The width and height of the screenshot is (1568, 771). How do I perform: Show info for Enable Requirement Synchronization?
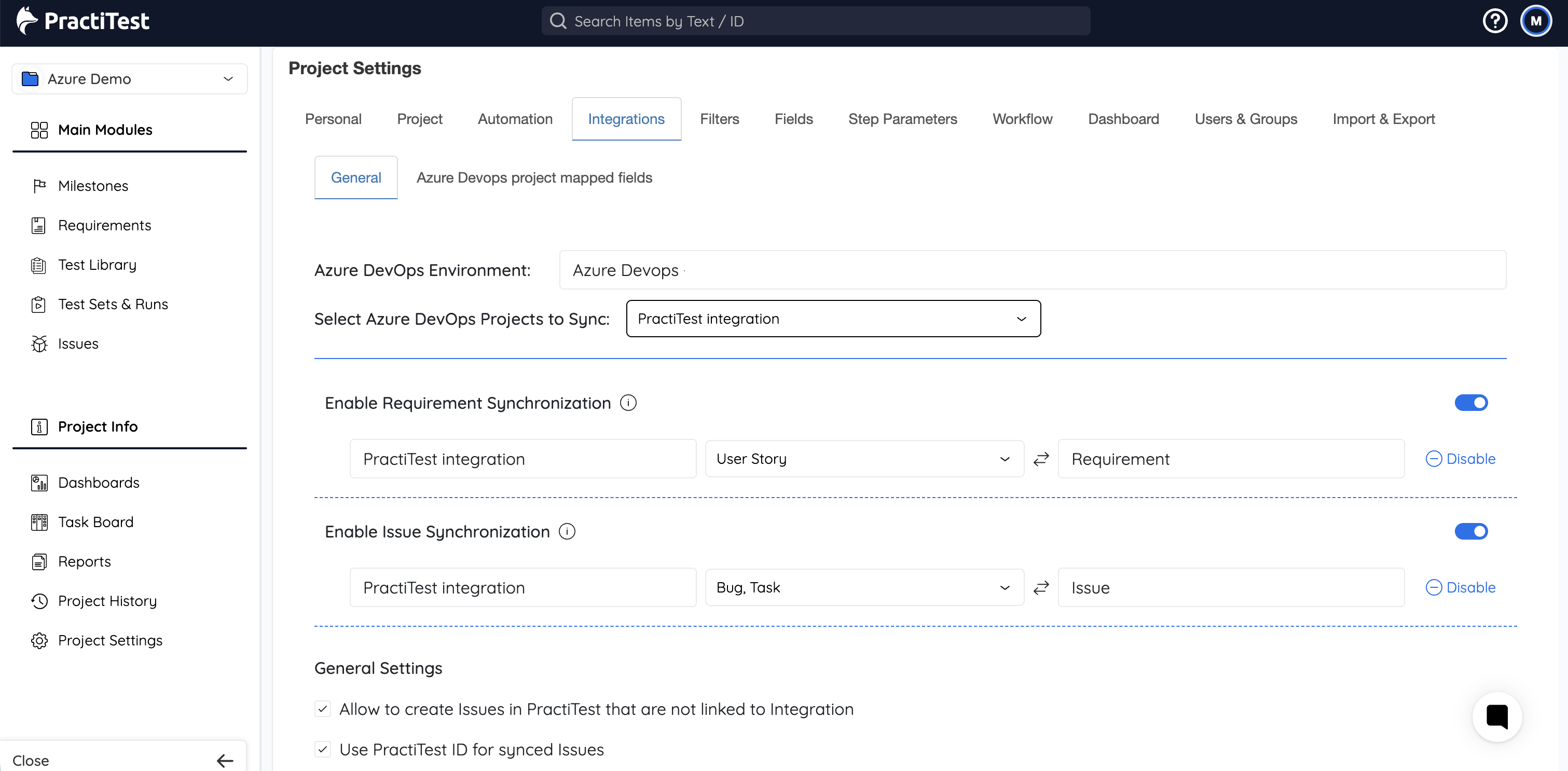[x=628, y=403]
